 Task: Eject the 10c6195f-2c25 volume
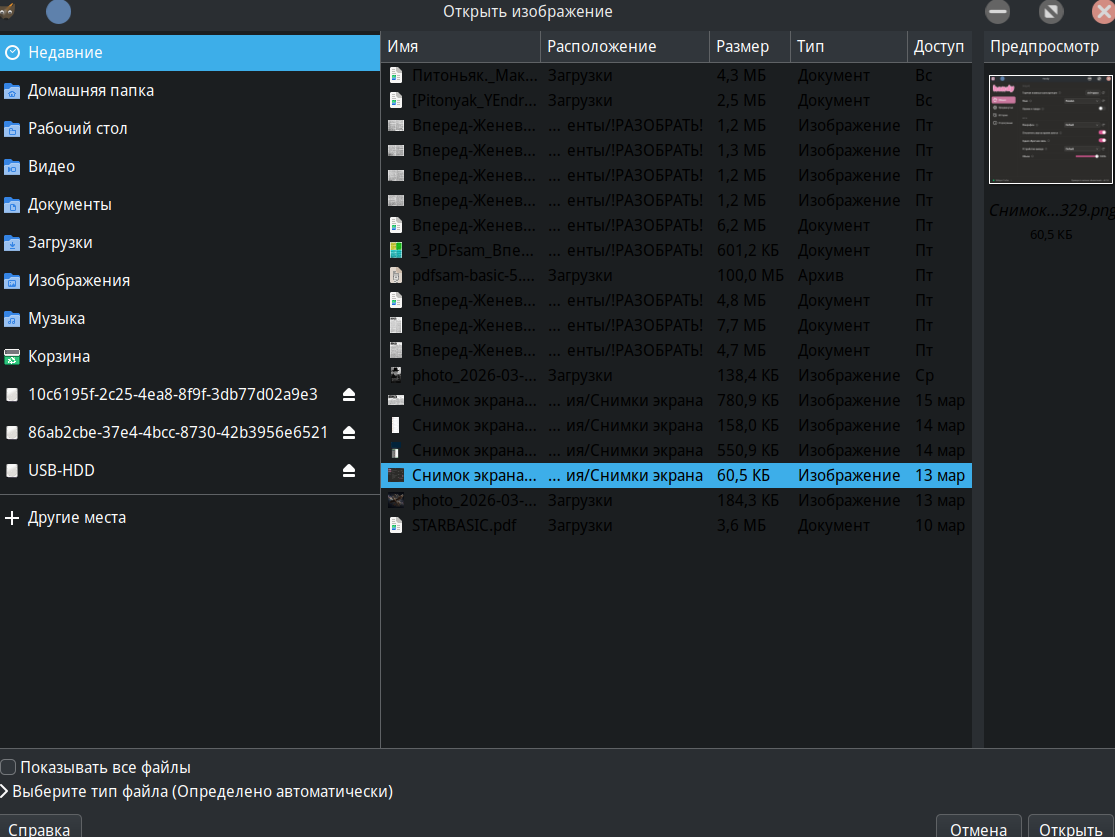tap(348, 395)
